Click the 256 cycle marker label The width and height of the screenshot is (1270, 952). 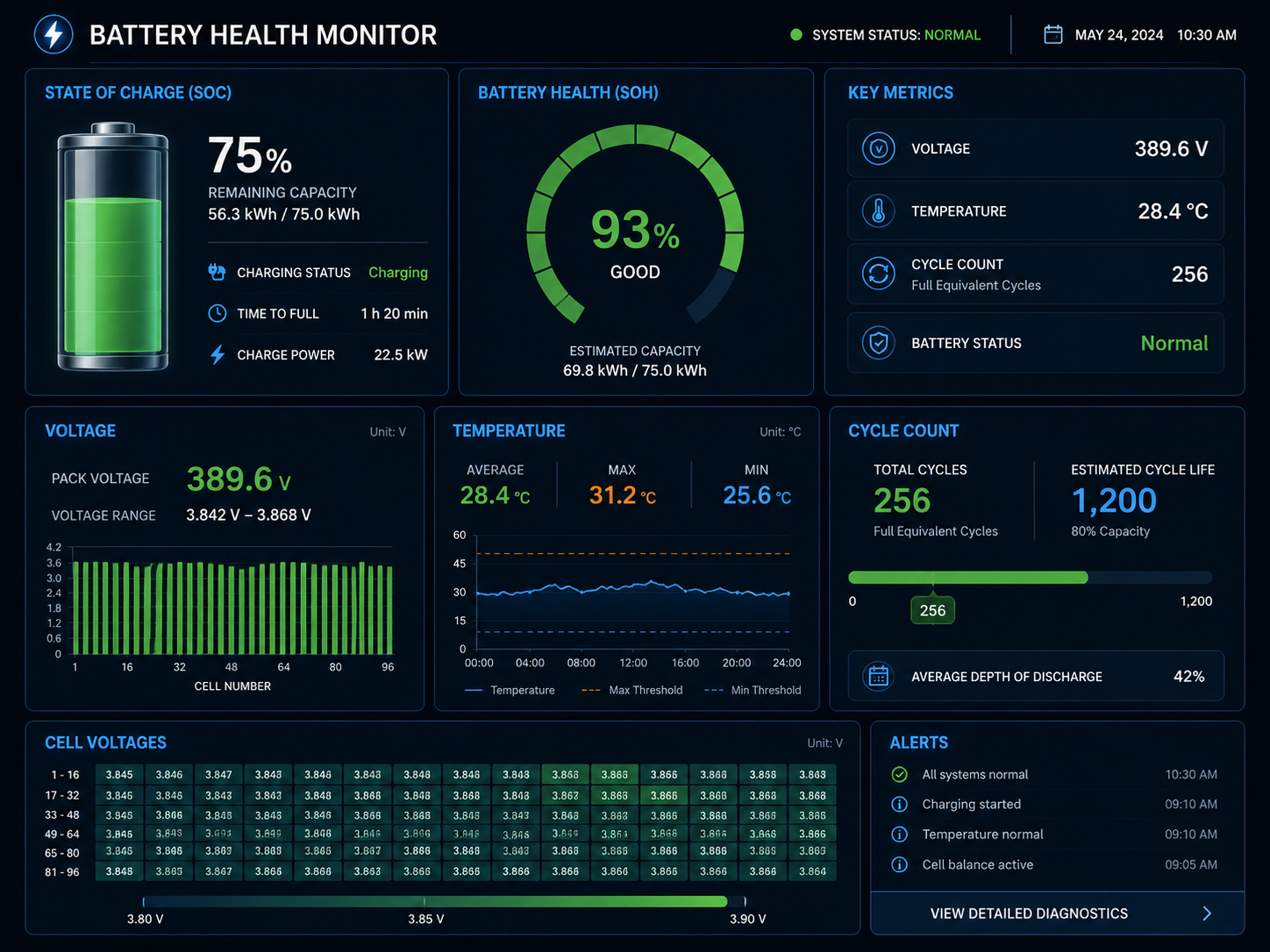point(932,610)
